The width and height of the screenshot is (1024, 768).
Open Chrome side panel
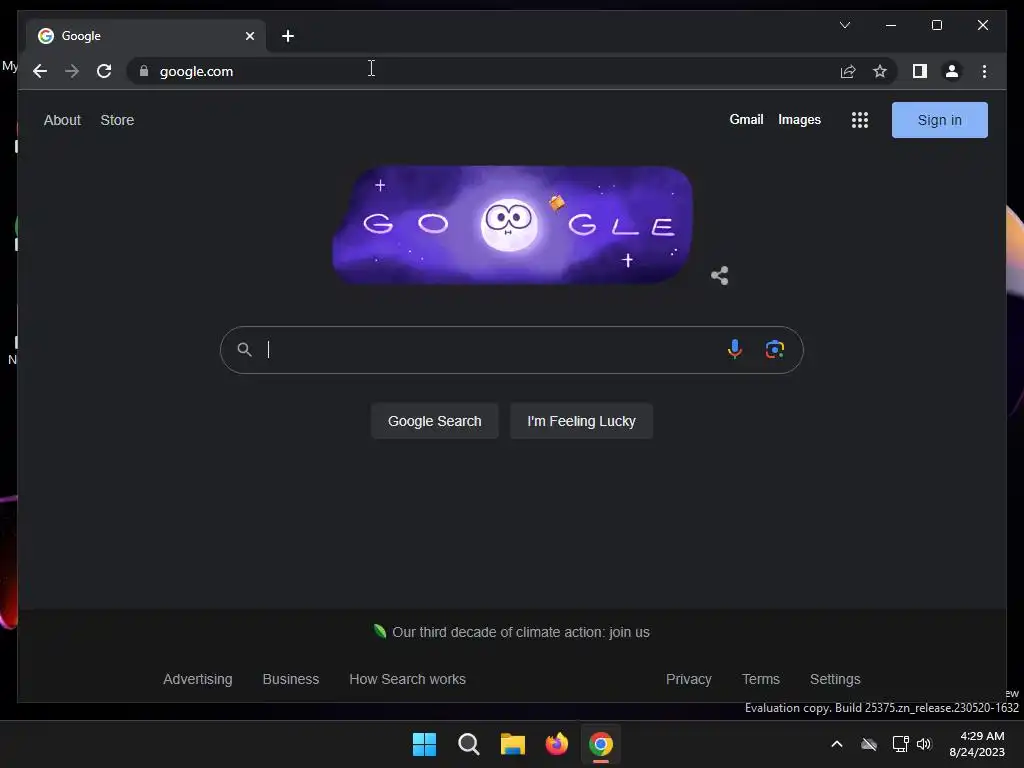[920, 71]
